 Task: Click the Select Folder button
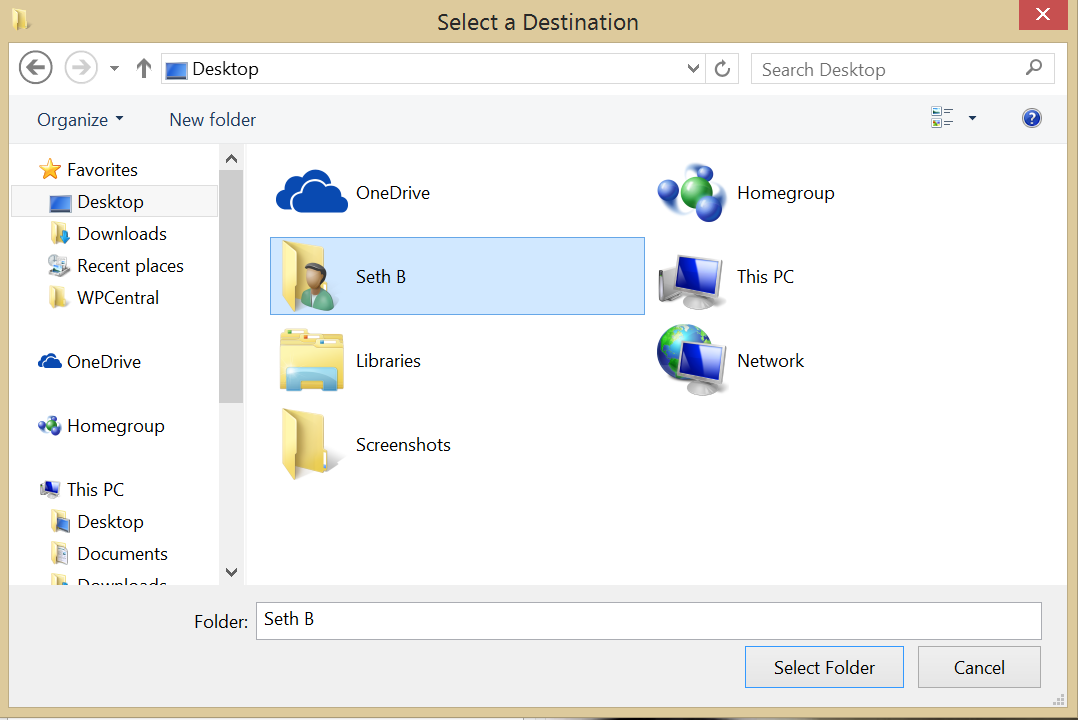pos(824,667)
